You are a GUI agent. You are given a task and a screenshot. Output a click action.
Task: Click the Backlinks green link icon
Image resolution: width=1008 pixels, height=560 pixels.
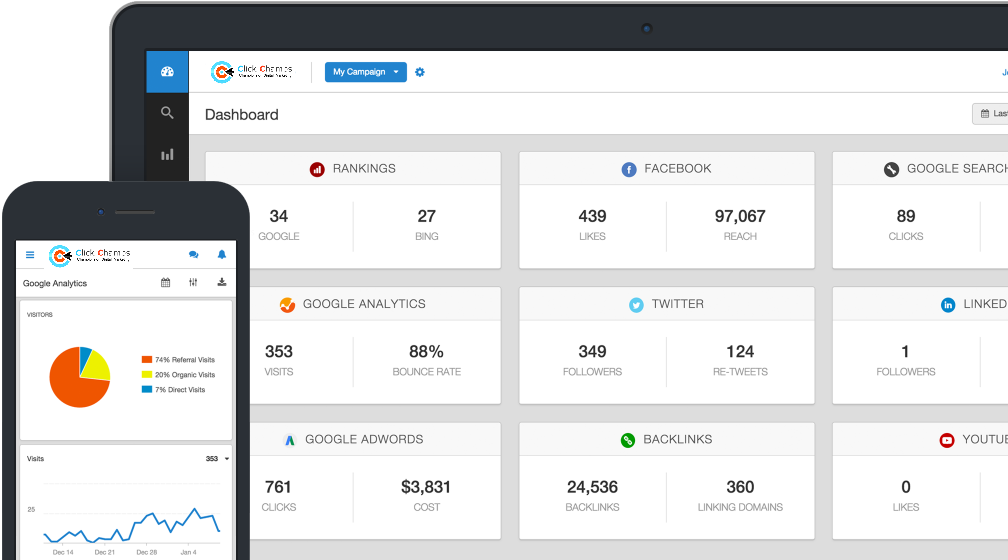point(627,440)
